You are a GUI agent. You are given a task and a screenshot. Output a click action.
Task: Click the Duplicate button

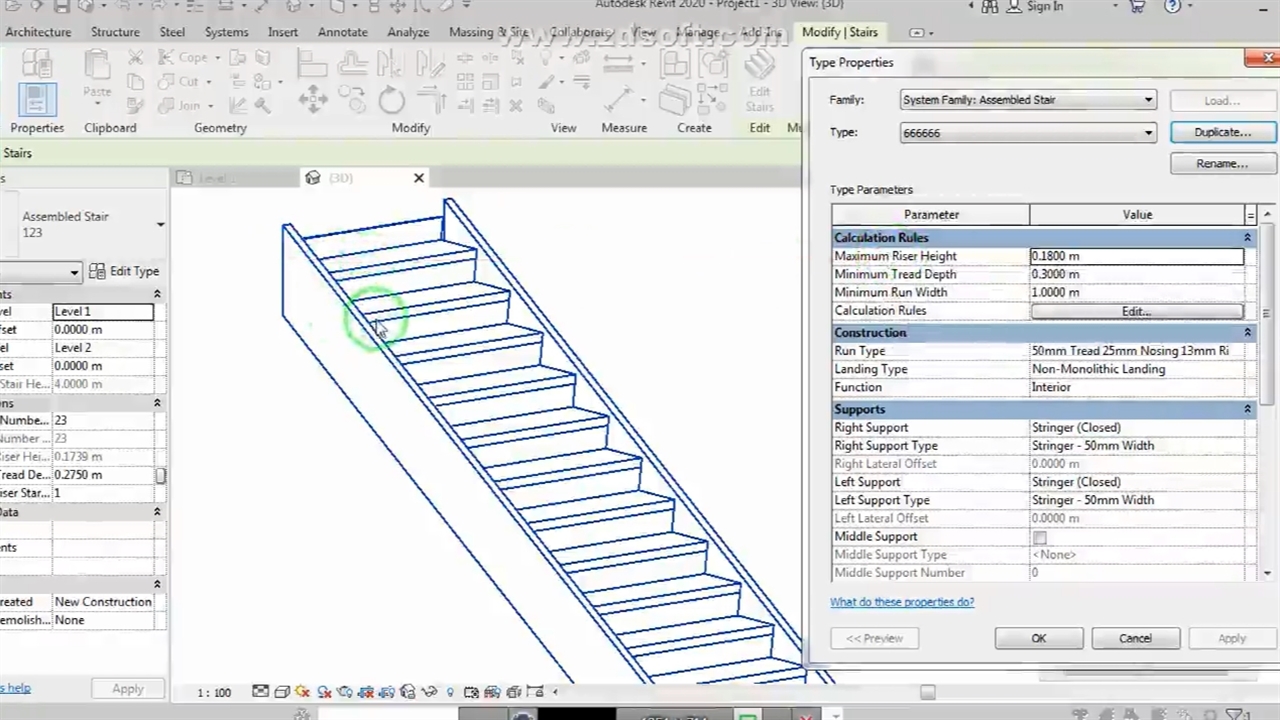click(1222, 132)
